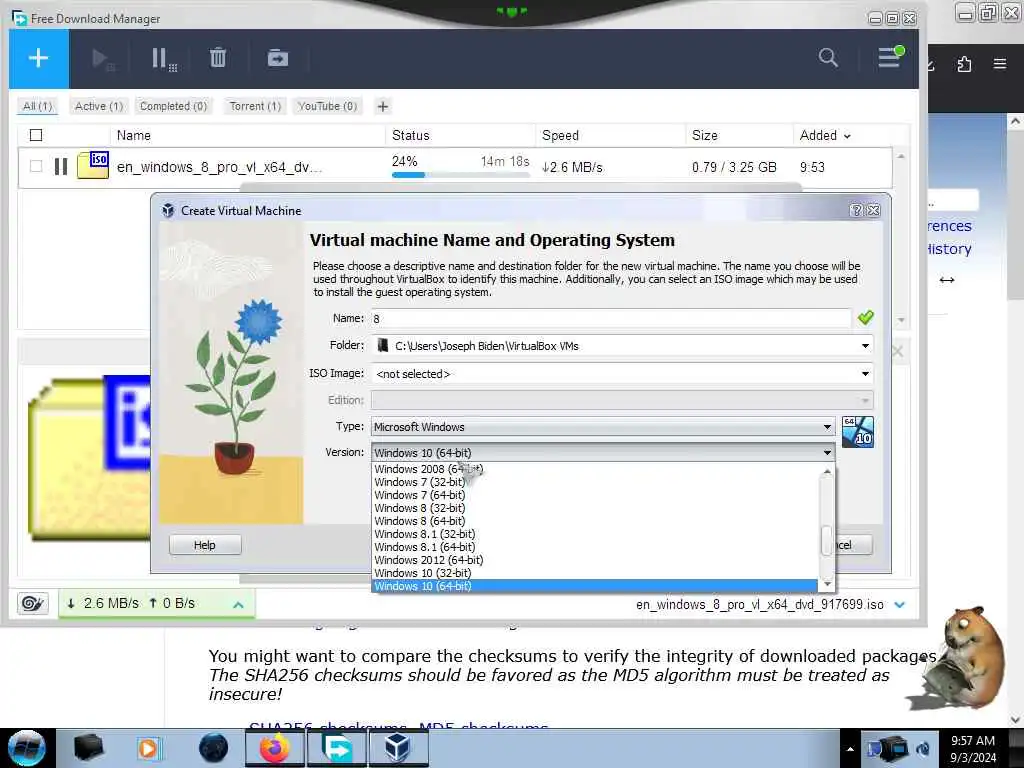Move download to folder icon
Image resolution: width=1024 pixels, height=768 pixels.
tap(278, 58)
